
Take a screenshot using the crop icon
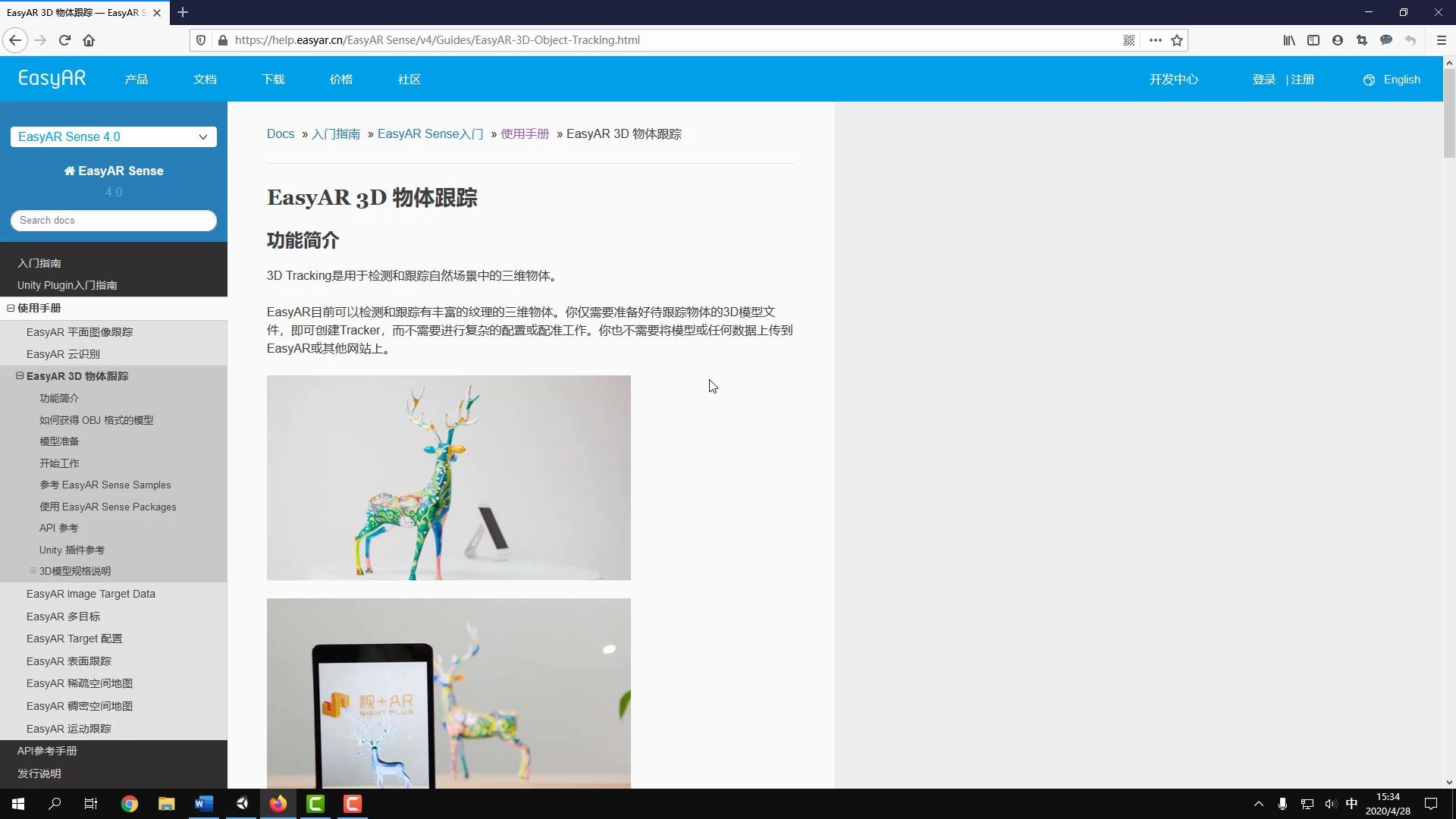pos(1362,39)
